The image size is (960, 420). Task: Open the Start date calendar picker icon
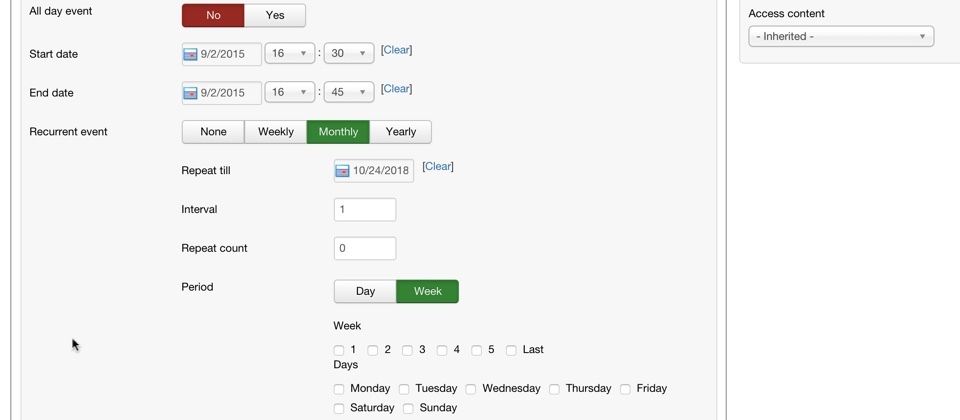pyautogui.click(x=190, y=54)
